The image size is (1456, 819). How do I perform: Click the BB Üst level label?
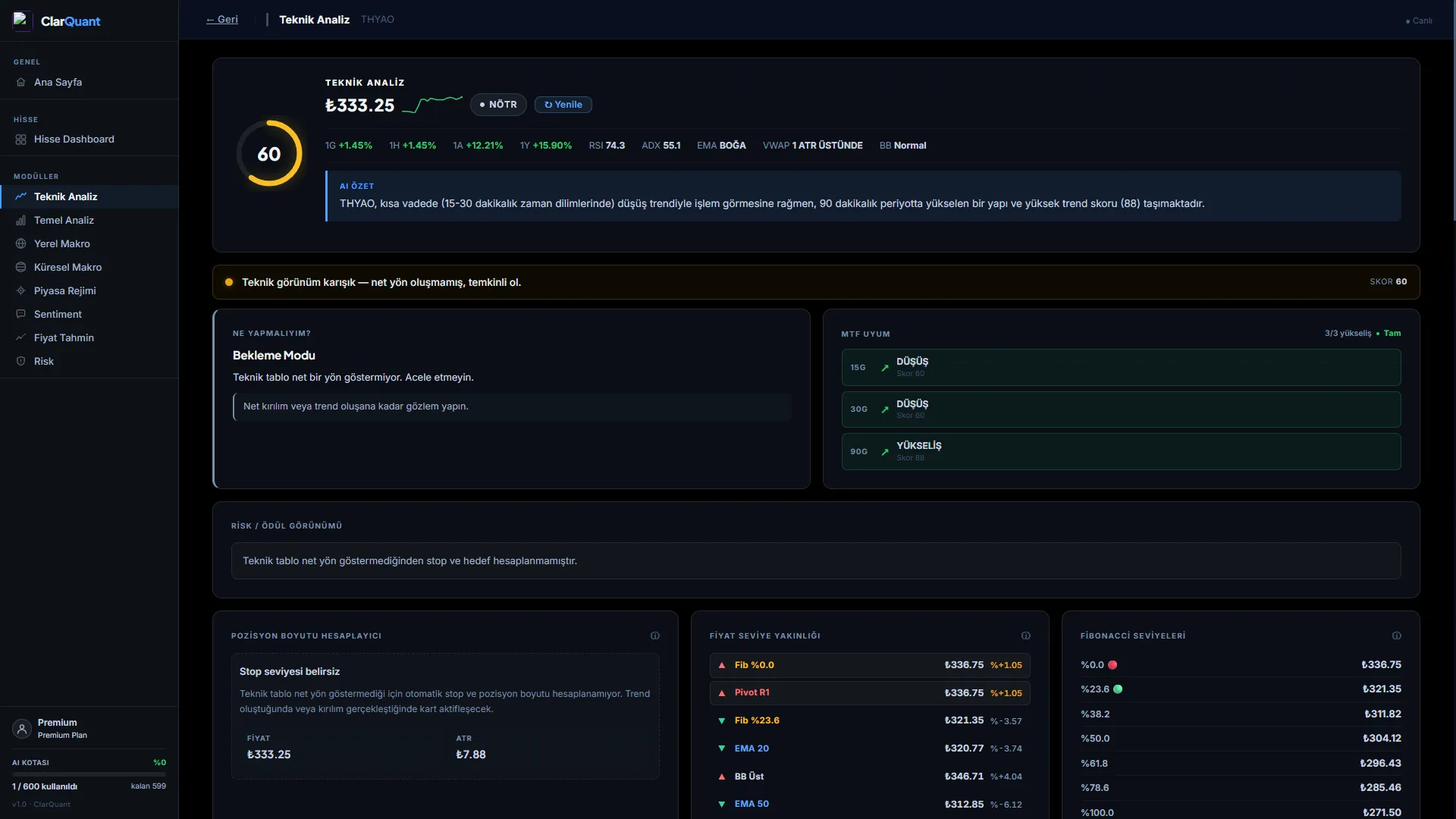pos(749,777)
